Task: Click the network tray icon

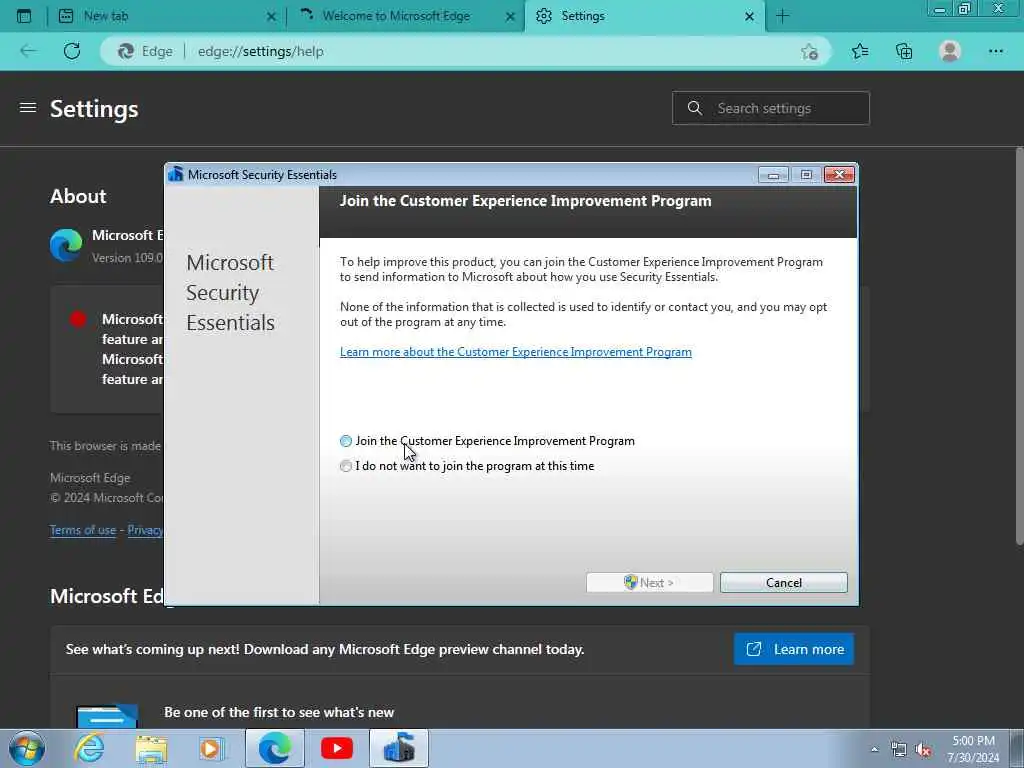Action: point(899,750)
